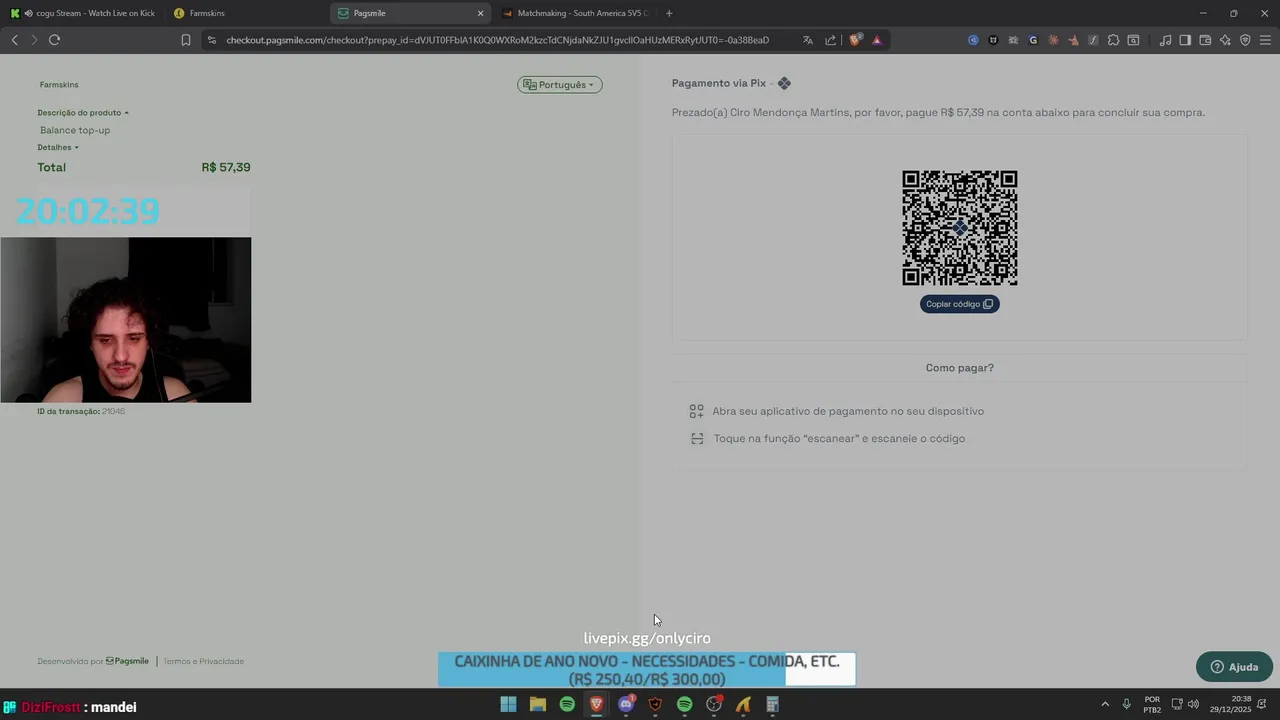Screen dimensions: 1280x720
Task: Expand the Detalhes section
Action: pyautogui.click(x=58, y=148)
